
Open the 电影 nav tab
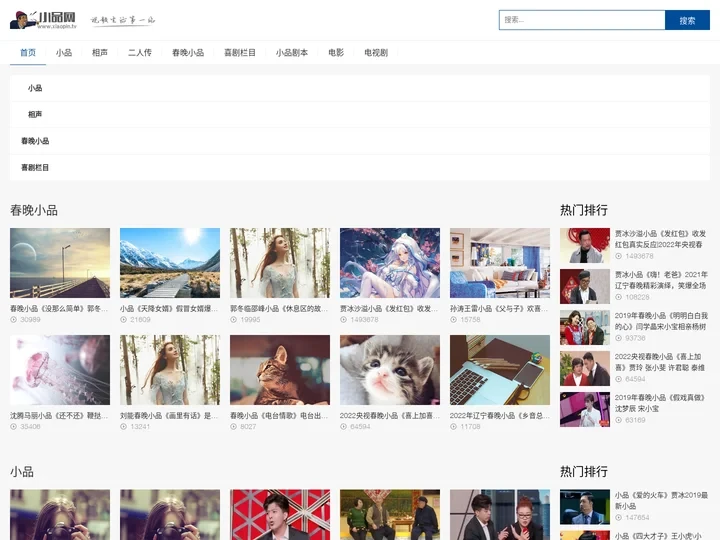tap(336, 53)
